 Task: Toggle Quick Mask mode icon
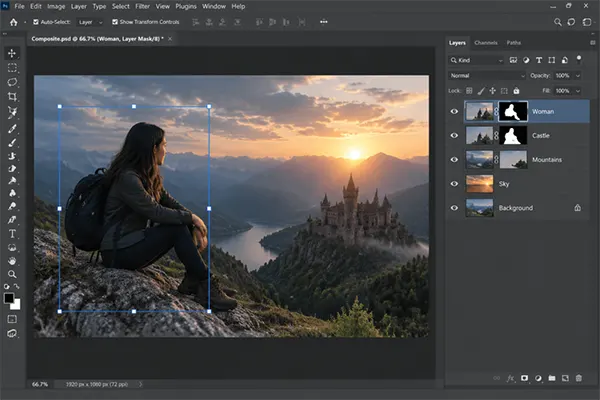click(x=12, y=319)
